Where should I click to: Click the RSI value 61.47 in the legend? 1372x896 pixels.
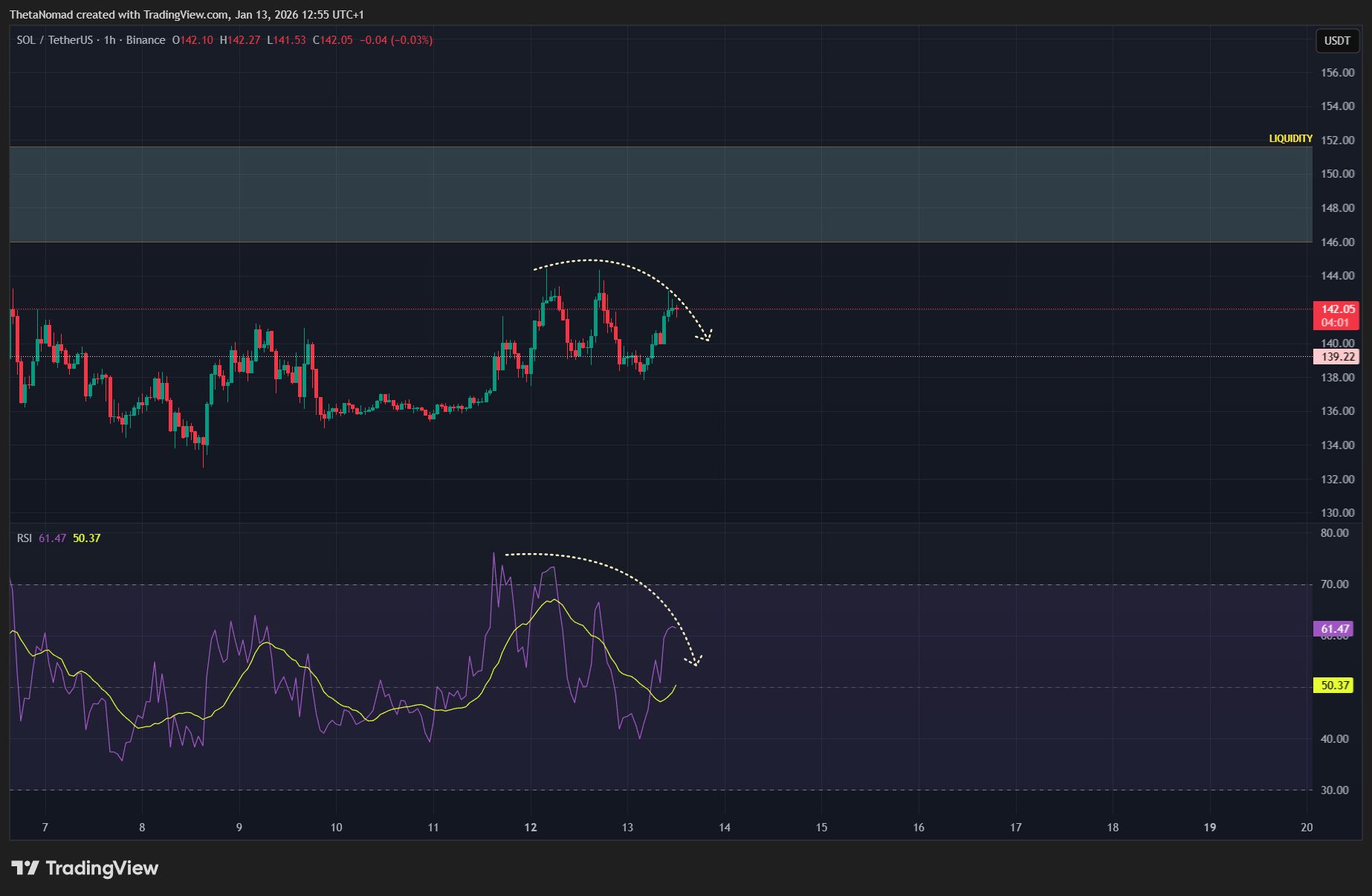pos(52,538)
